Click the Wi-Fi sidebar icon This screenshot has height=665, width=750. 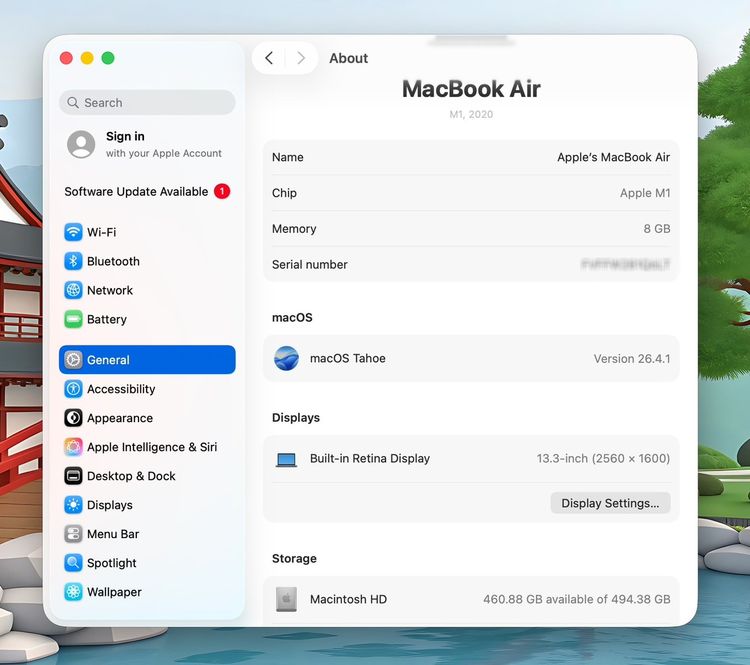(73, 233)
